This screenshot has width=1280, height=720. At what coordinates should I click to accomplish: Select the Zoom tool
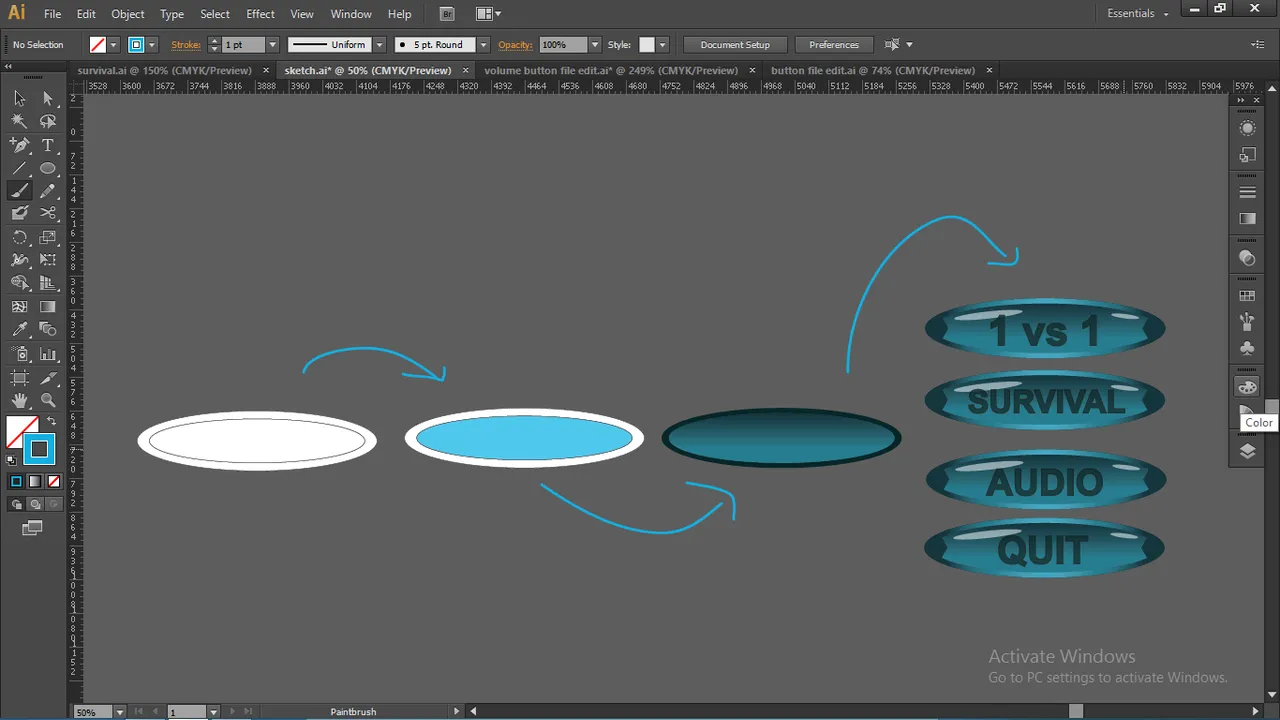pyautogui.click(x=47, y=401)
